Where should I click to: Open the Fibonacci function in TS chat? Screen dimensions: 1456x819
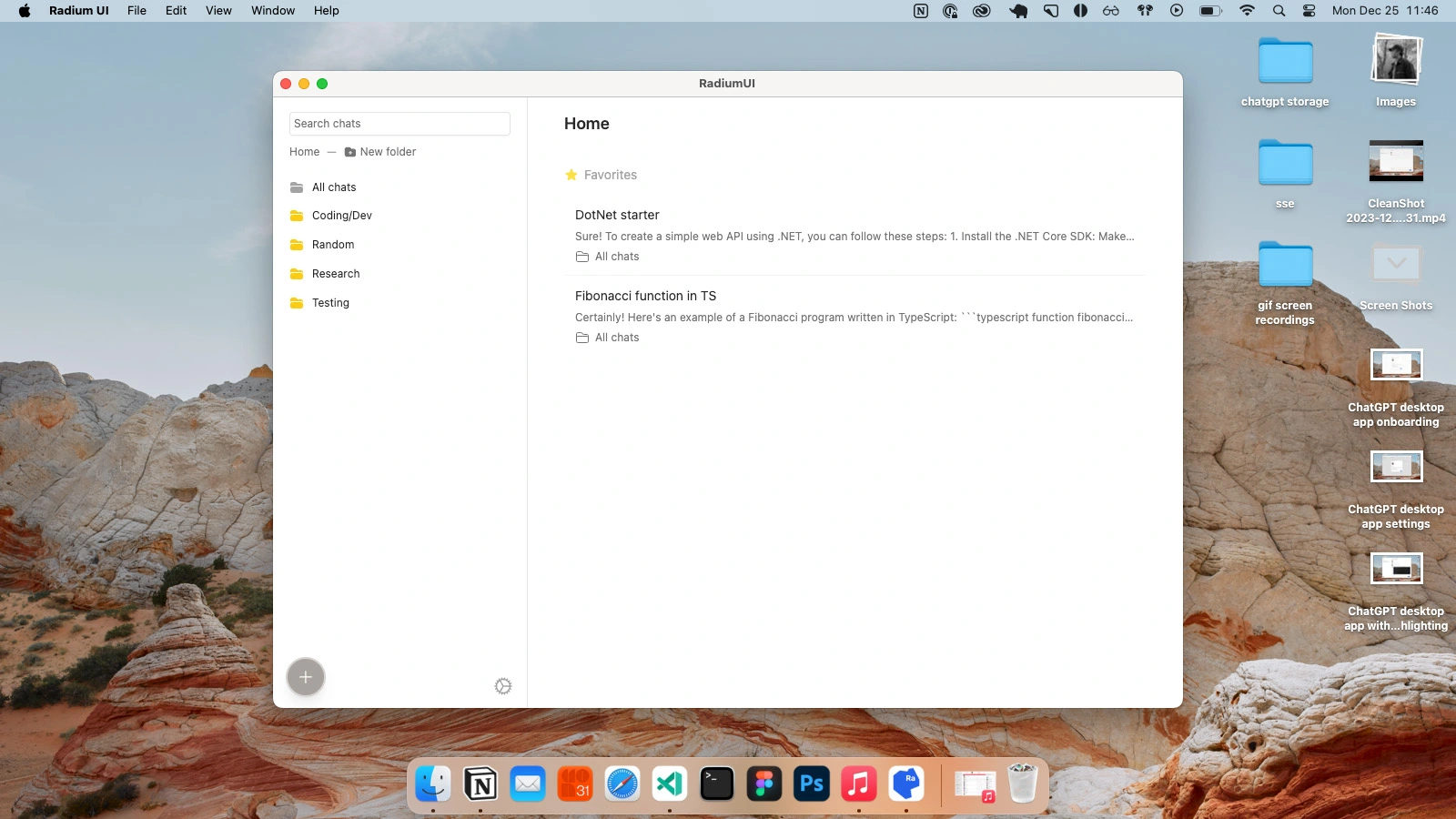855,316
